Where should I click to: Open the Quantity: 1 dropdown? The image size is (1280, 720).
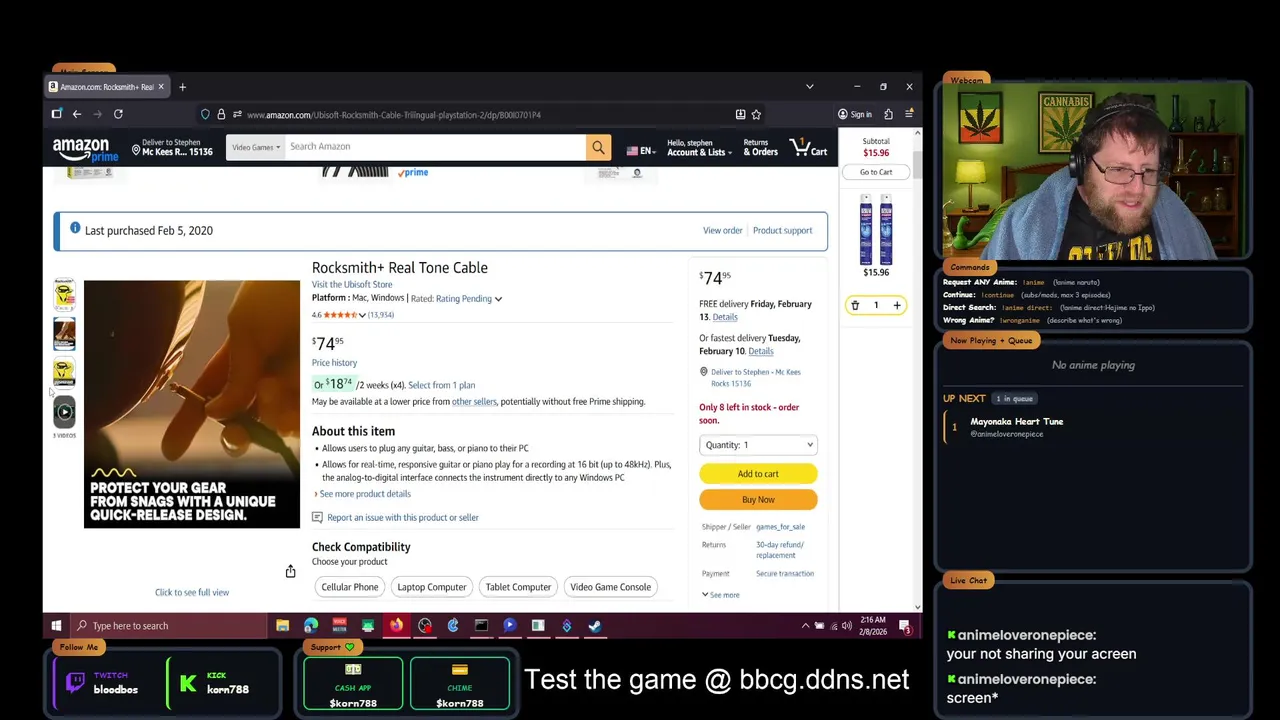tap(758, 445)
